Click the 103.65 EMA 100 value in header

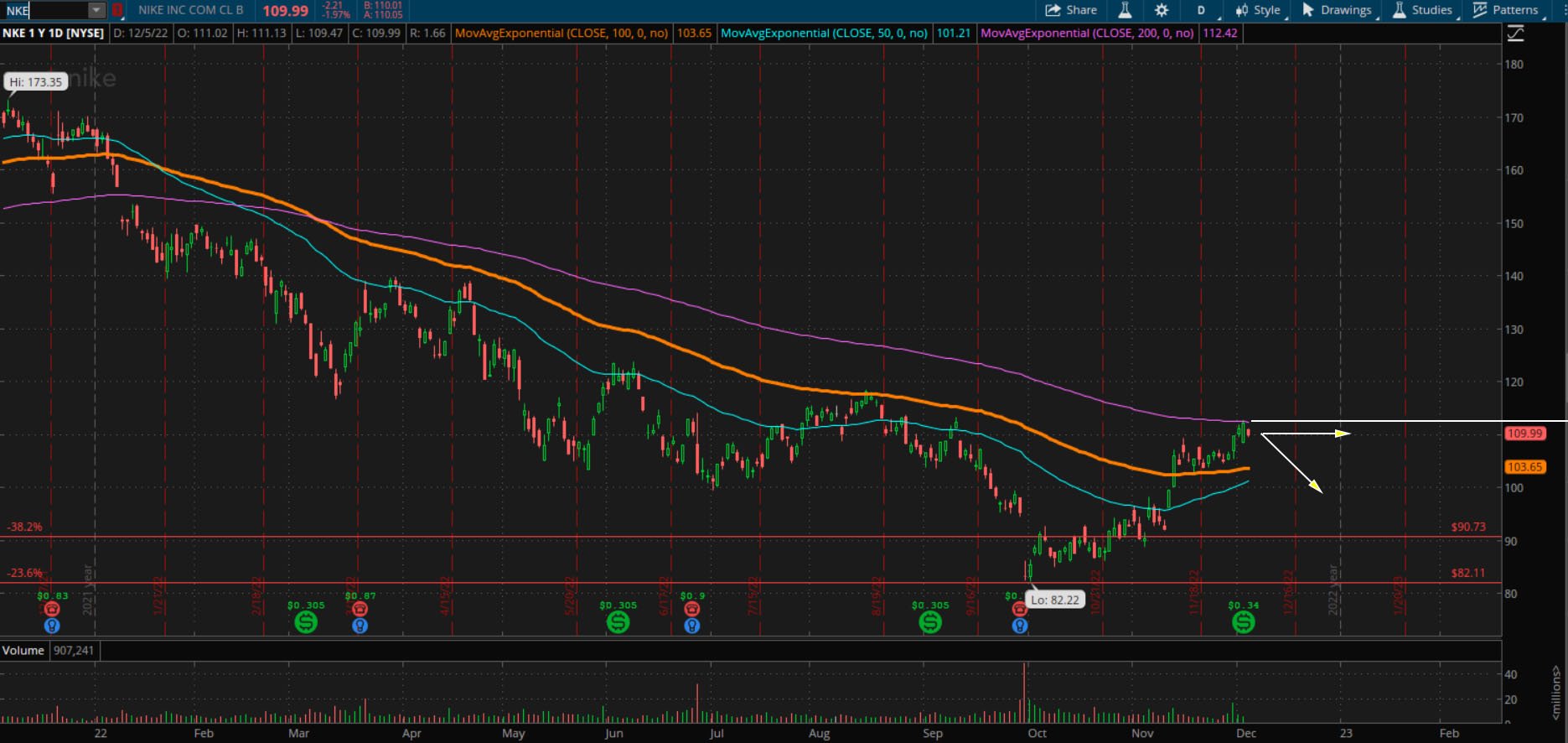[x=694, y=34]
